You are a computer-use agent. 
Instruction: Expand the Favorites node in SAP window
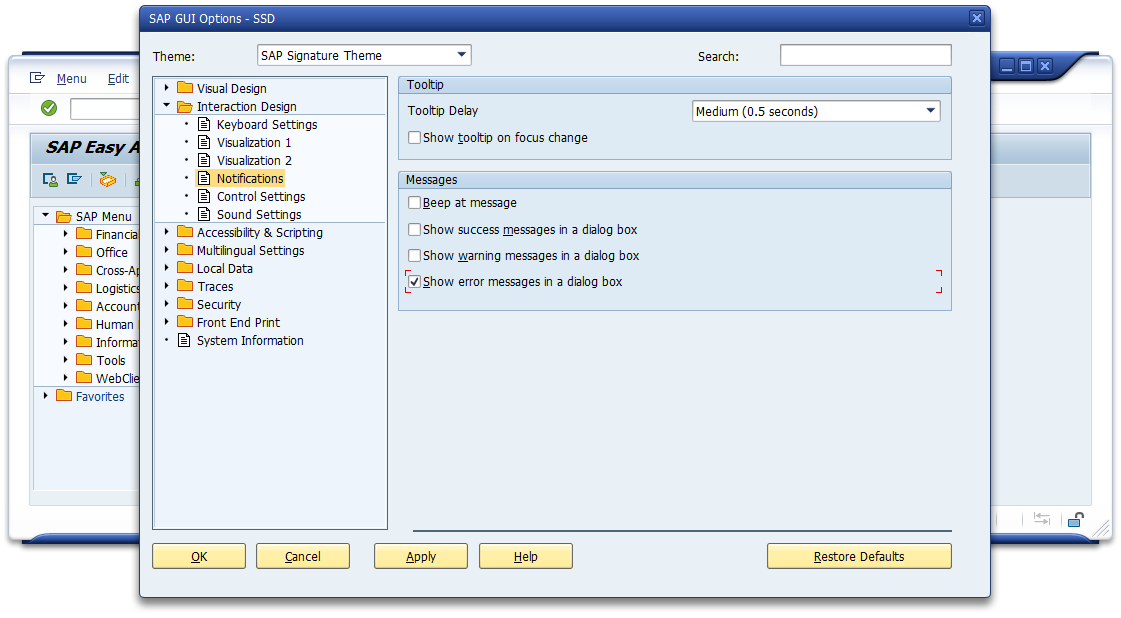click(45, 395)
